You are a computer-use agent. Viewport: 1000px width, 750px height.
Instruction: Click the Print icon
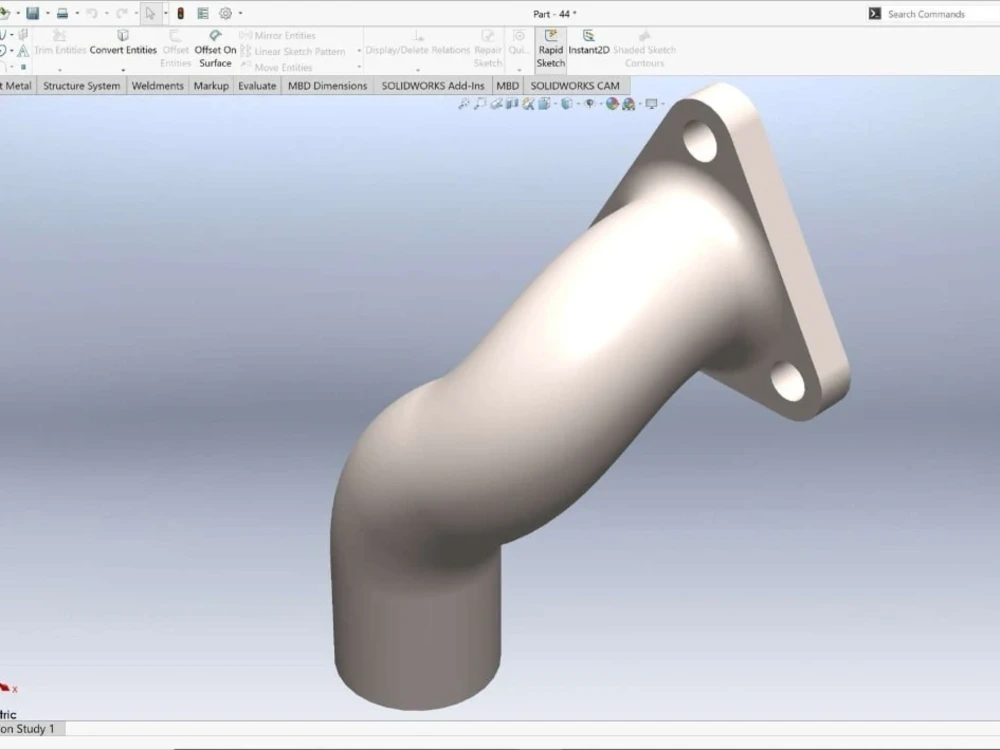click(62, 13)
